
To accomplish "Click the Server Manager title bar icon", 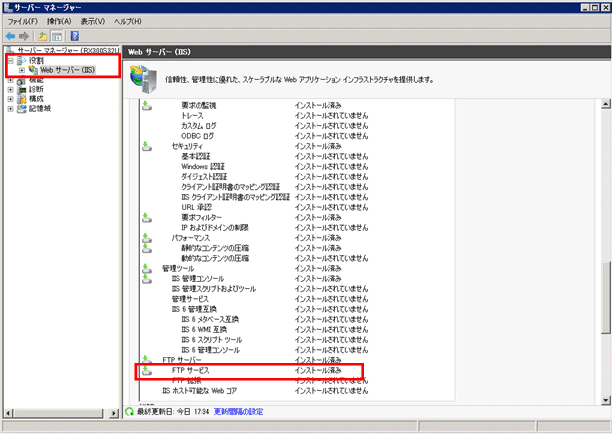I will (x=8, y=7).
